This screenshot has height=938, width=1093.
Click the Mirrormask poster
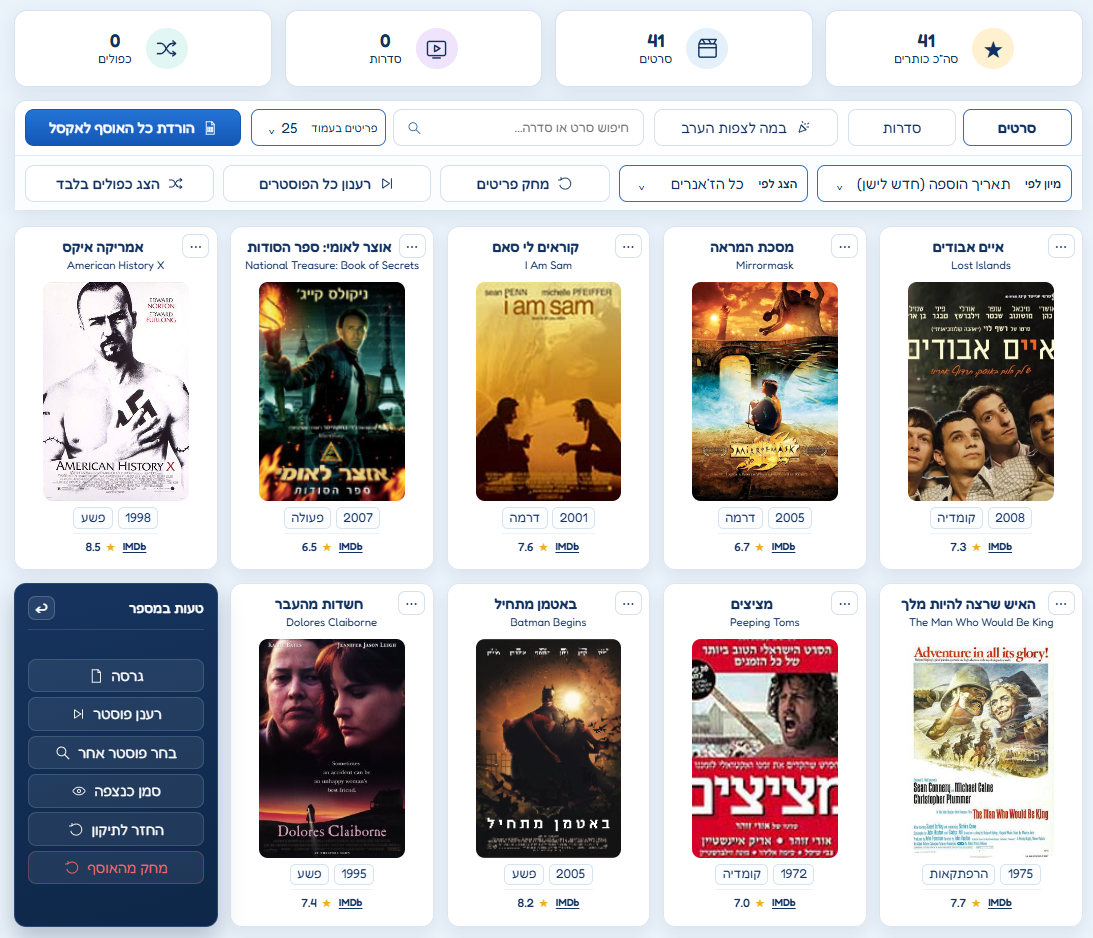(x=765, y=392)
